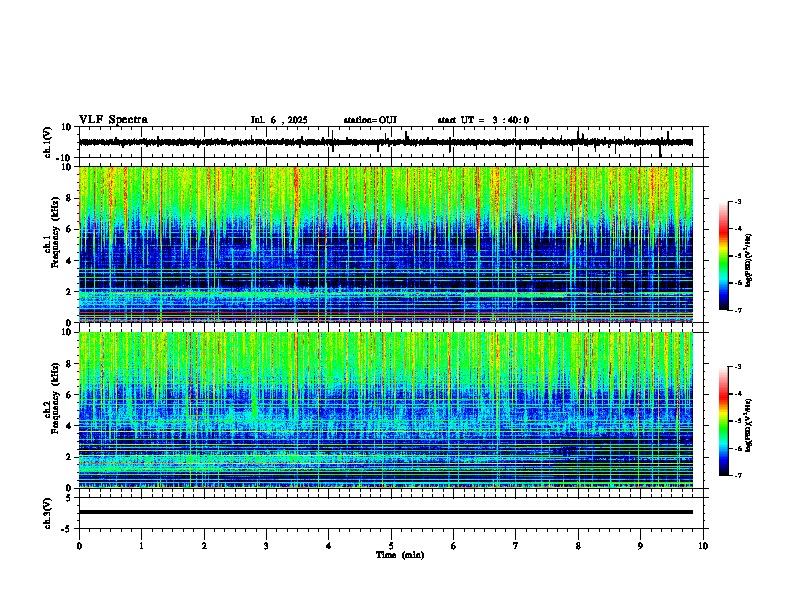This screenshot has height=612, width=792.
Task: Click the time axis tick label '10'
Action: [703, 546]
